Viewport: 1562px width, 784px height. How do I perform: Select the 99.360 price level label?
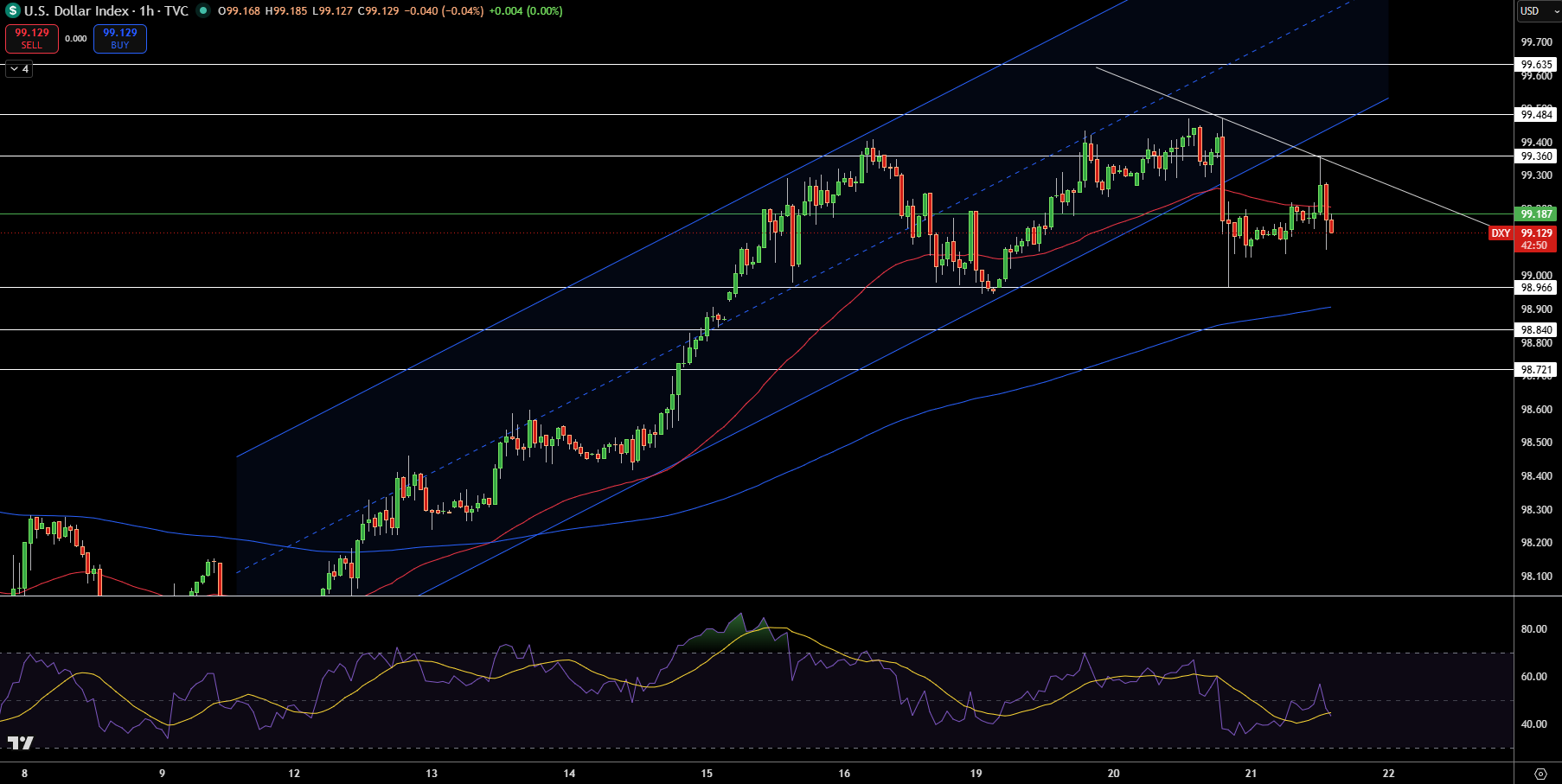pyautogui.click(x=1536, y=156)
